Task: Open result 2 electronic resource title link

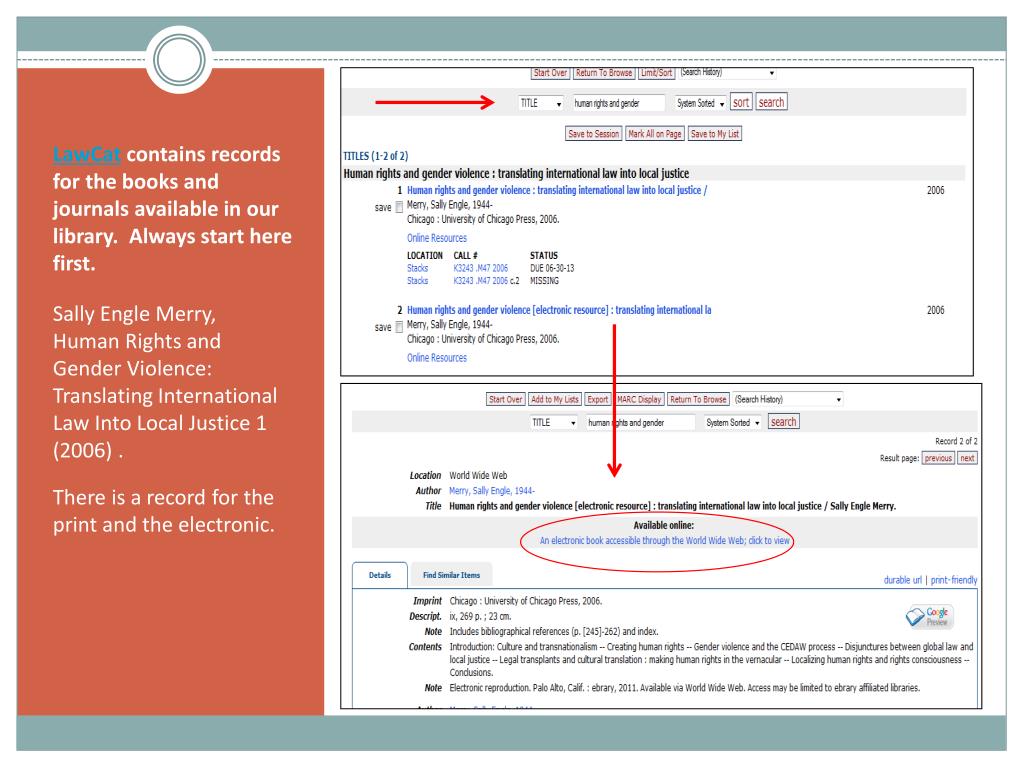Action: coord(559,310)
